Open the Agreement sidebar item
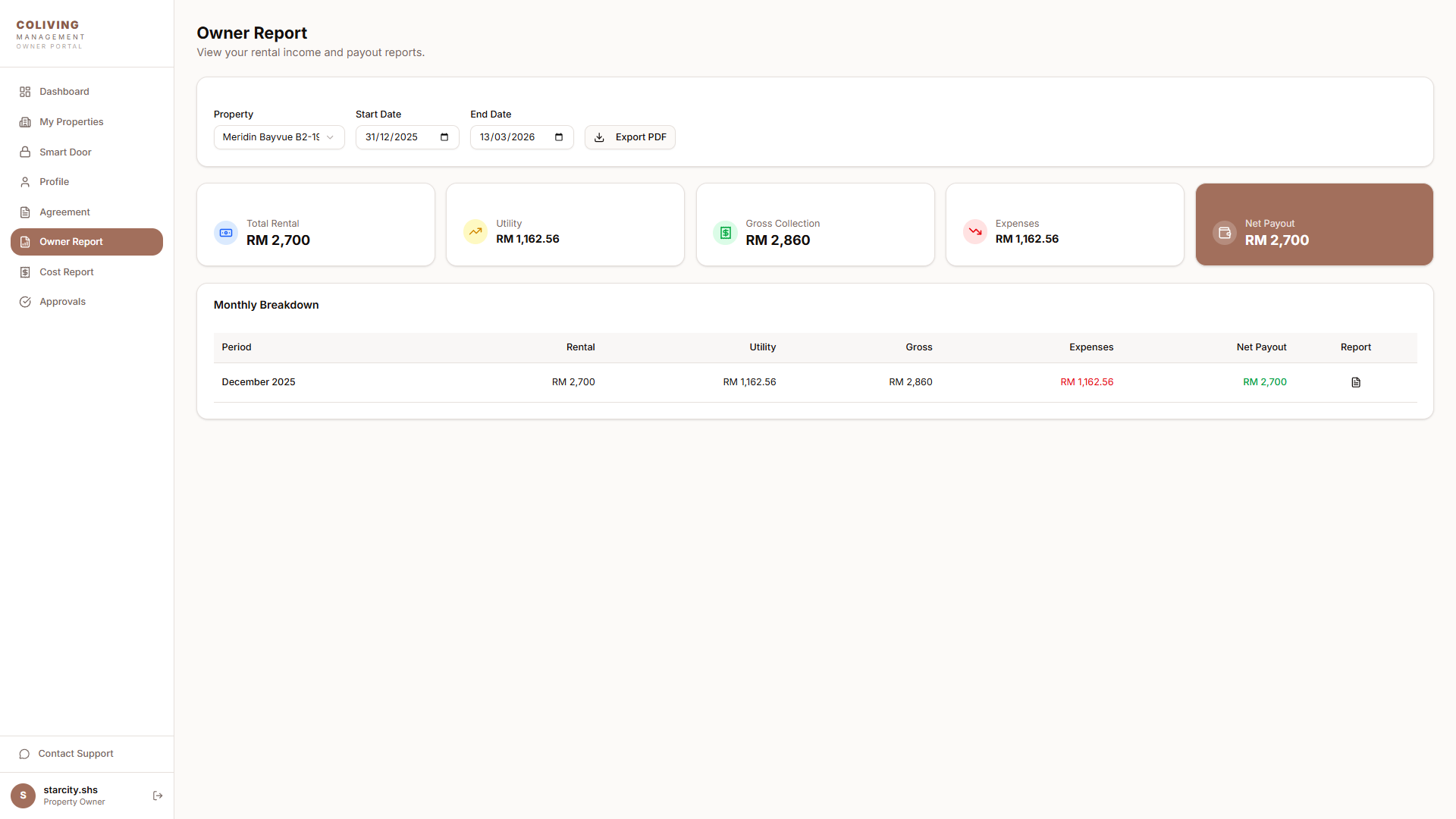This screenshot has height=819, width=1456. coord(64,212)
